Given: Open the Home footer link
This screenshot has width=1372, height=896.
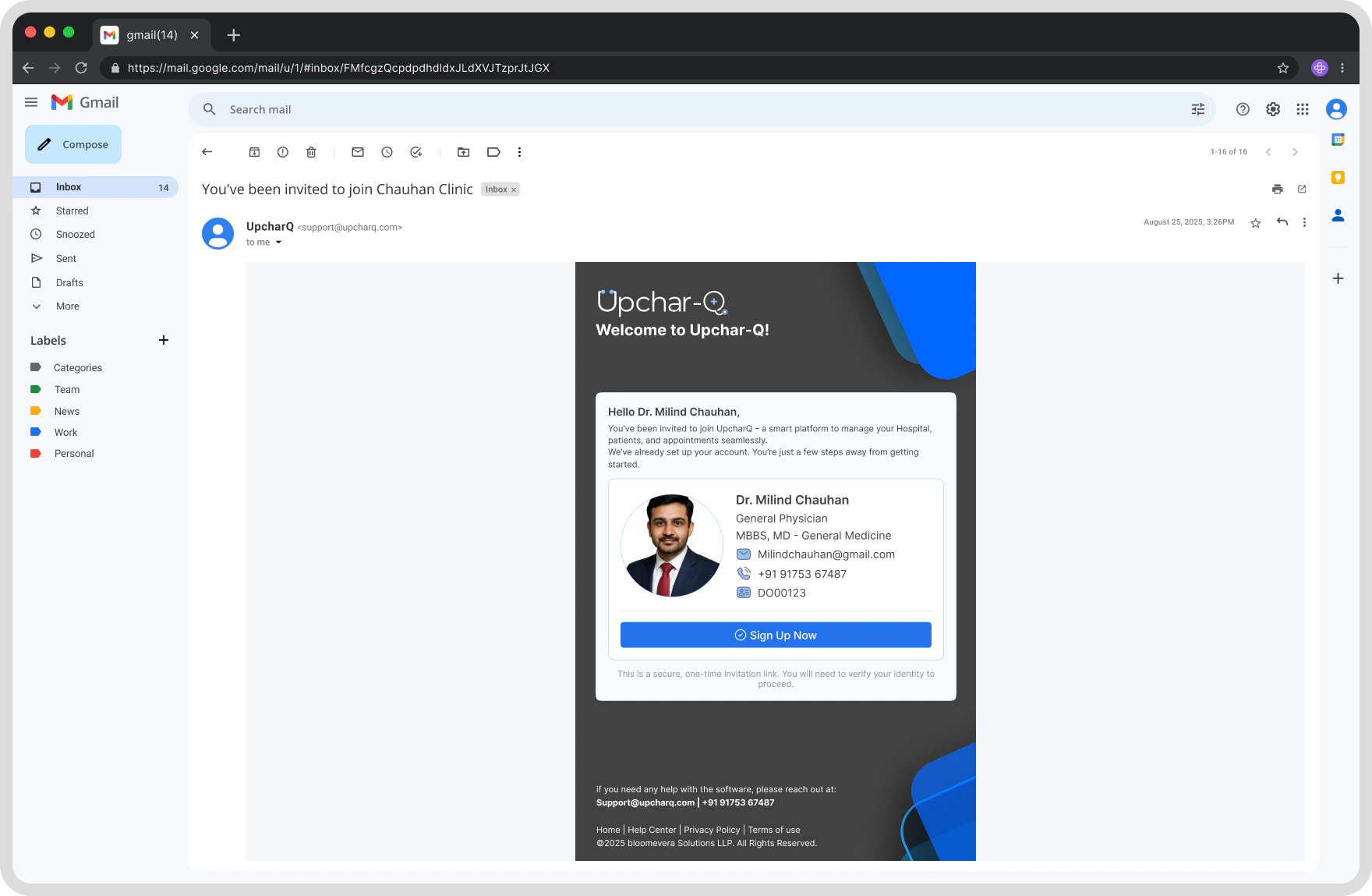Looking at the screenshot, I should click(608, 830).
